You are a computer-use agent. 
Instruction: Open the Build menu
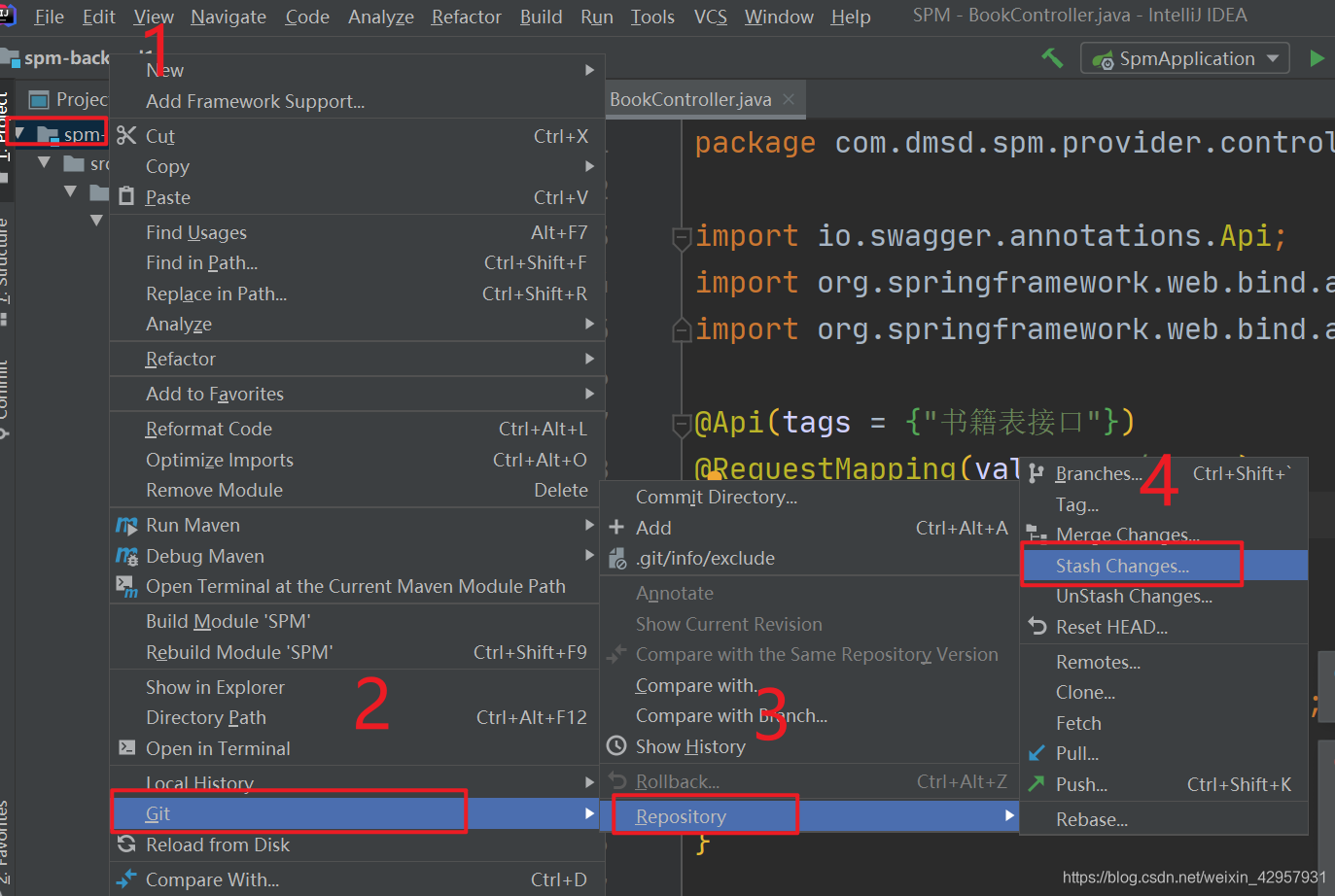coord(541,17)
